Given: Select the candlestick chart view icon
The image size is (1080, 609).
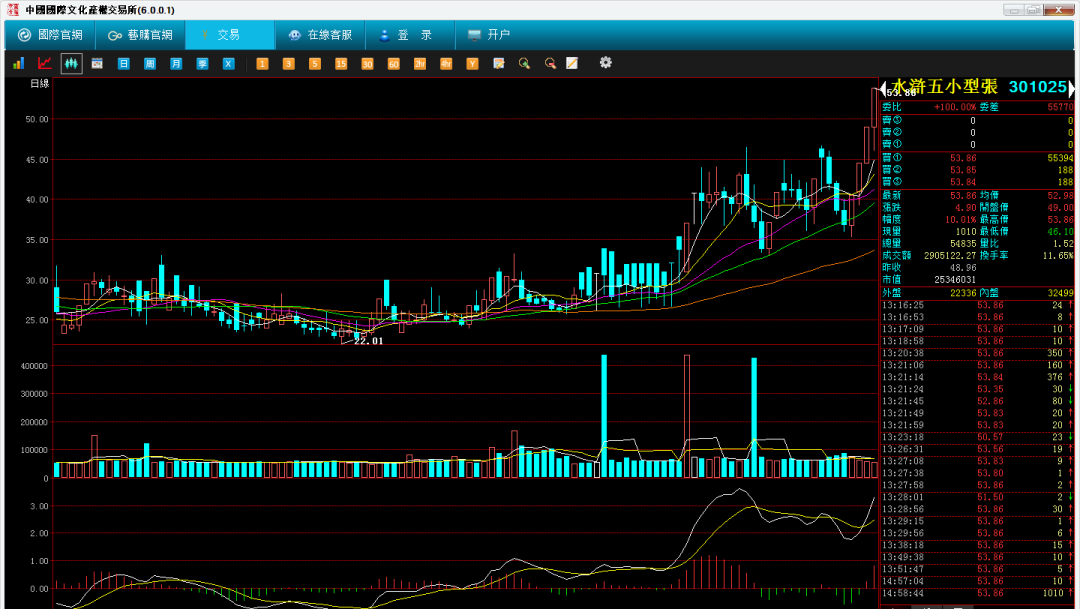Looking at the screenshot, I should click(x=71, y=63).
